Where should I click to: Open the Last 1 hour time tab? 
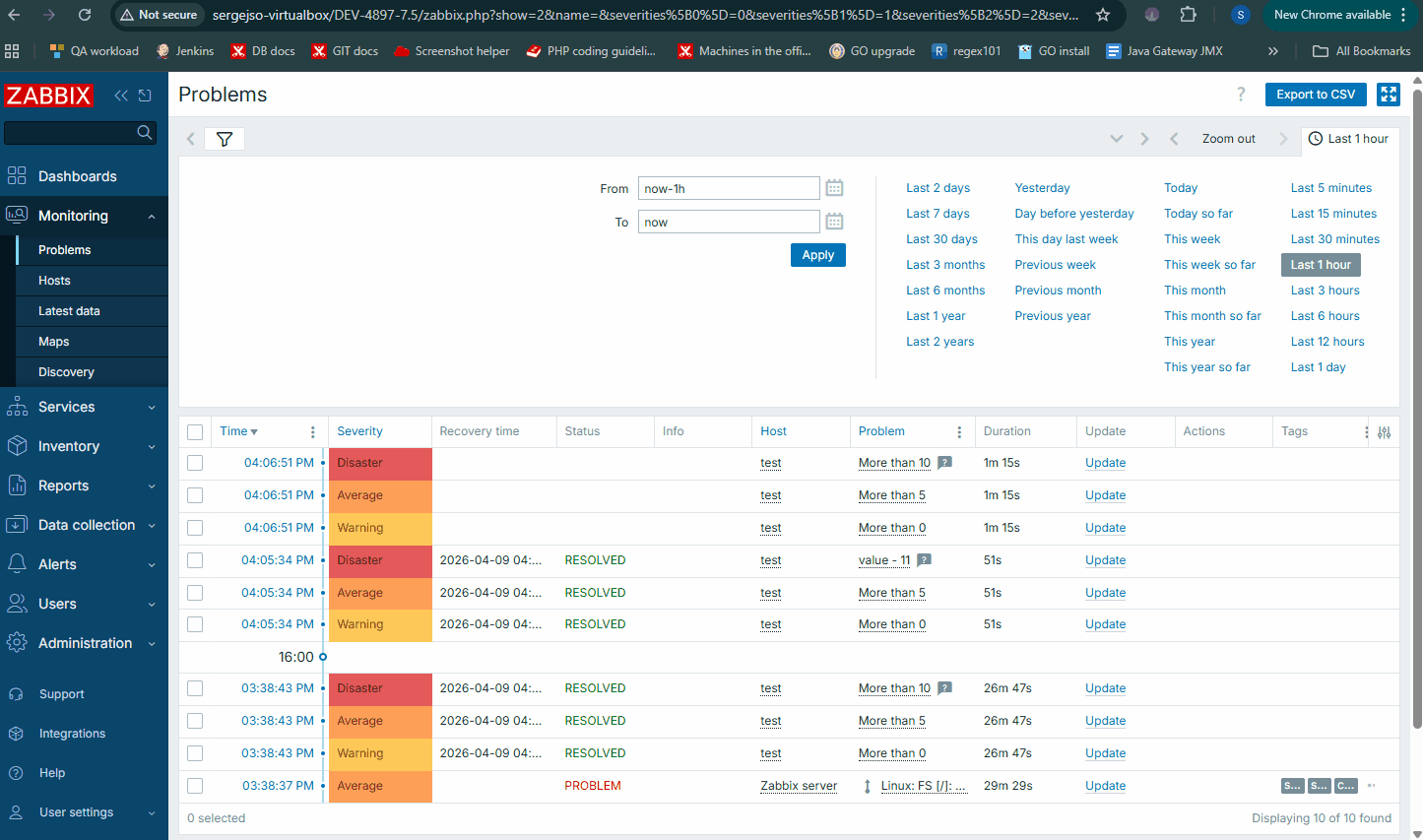click(x=1349, y=139)
